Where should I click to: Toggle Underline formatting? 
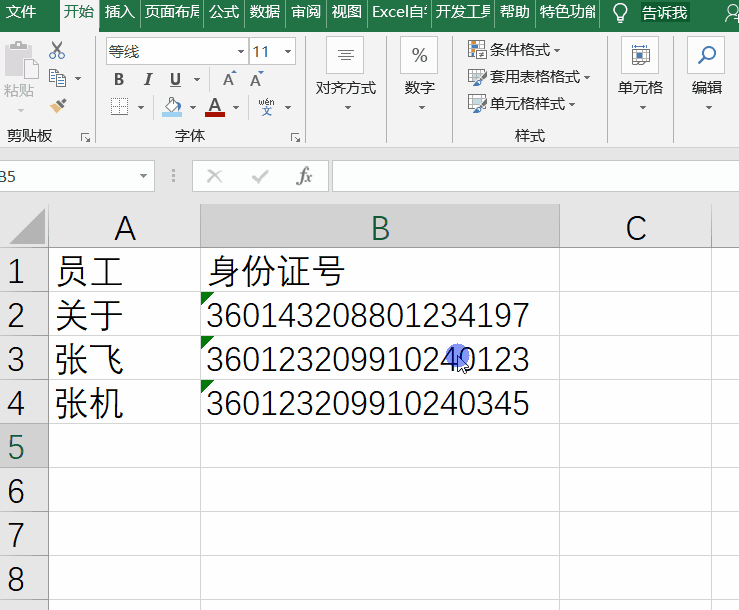click(x=175, y=79)
